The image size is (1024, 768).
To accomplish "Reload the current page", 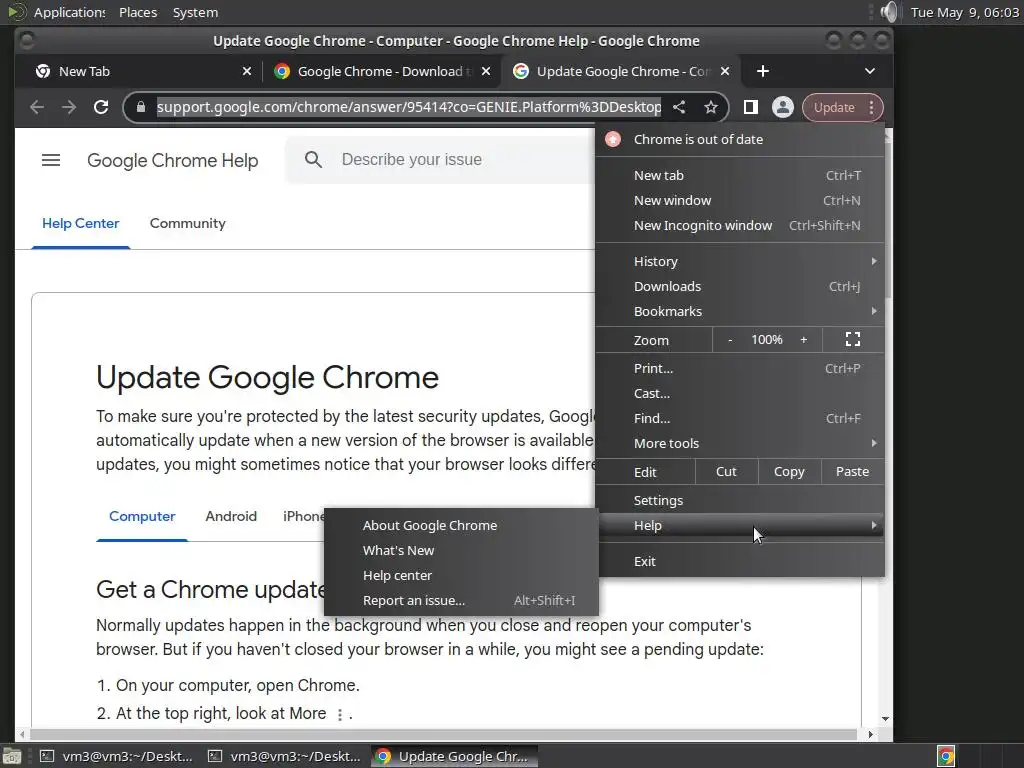I will [x=101, y=107].
